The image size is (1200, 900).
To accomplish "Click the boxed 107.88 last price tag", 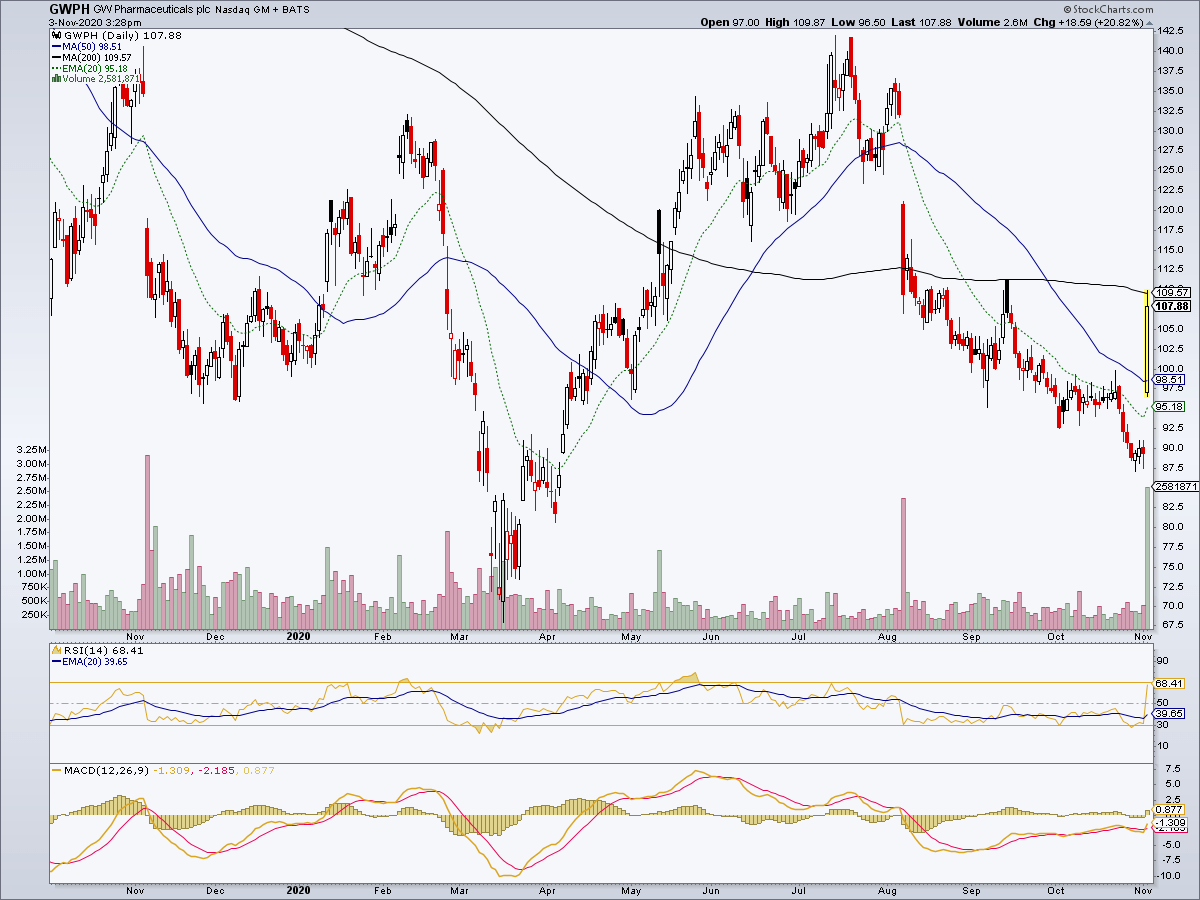I will [1172, 306].
